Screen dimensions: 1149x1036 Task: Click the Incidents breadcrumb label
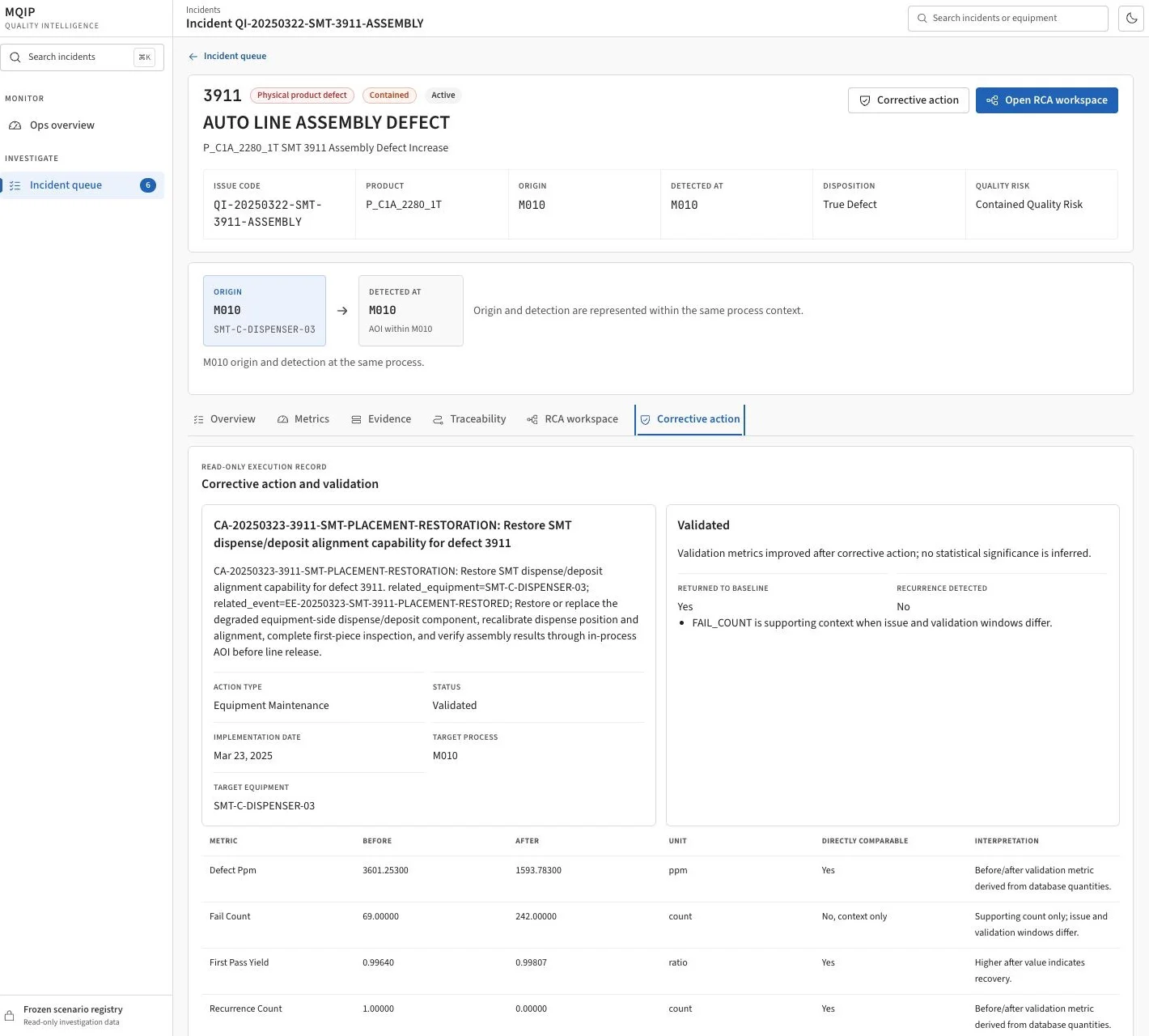(203, 10)
